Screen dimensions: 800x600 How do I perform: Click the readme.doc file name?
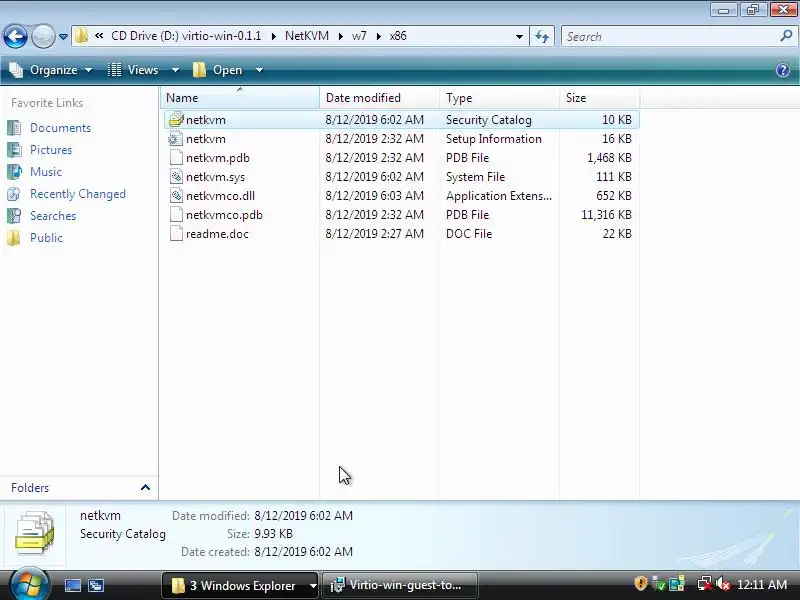pyautogui.click(x=217, y=234)
